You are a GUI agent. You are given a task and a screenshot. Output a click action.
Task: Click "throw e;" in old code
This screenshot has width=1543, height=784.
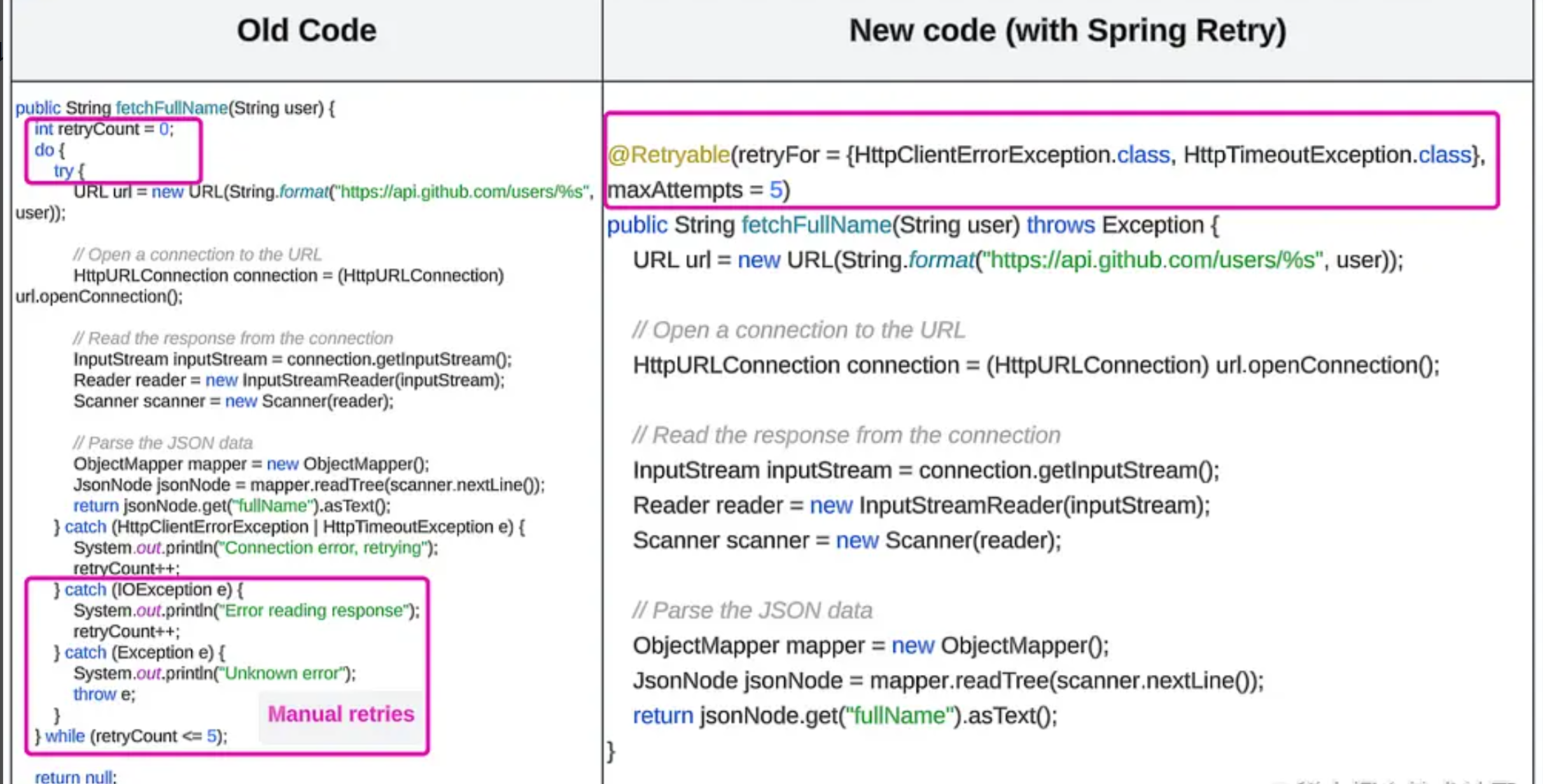pos(104,694)
